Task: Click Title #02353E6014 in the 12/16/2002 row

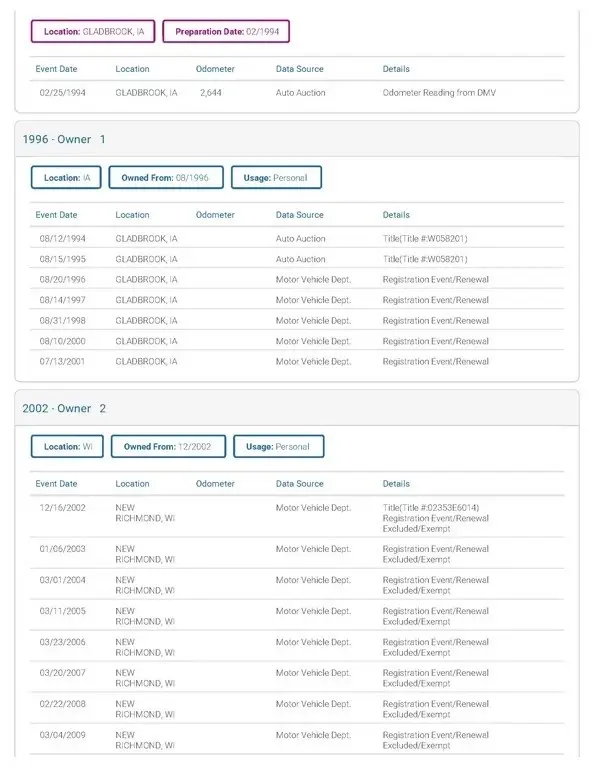Action: pos(431,507)
